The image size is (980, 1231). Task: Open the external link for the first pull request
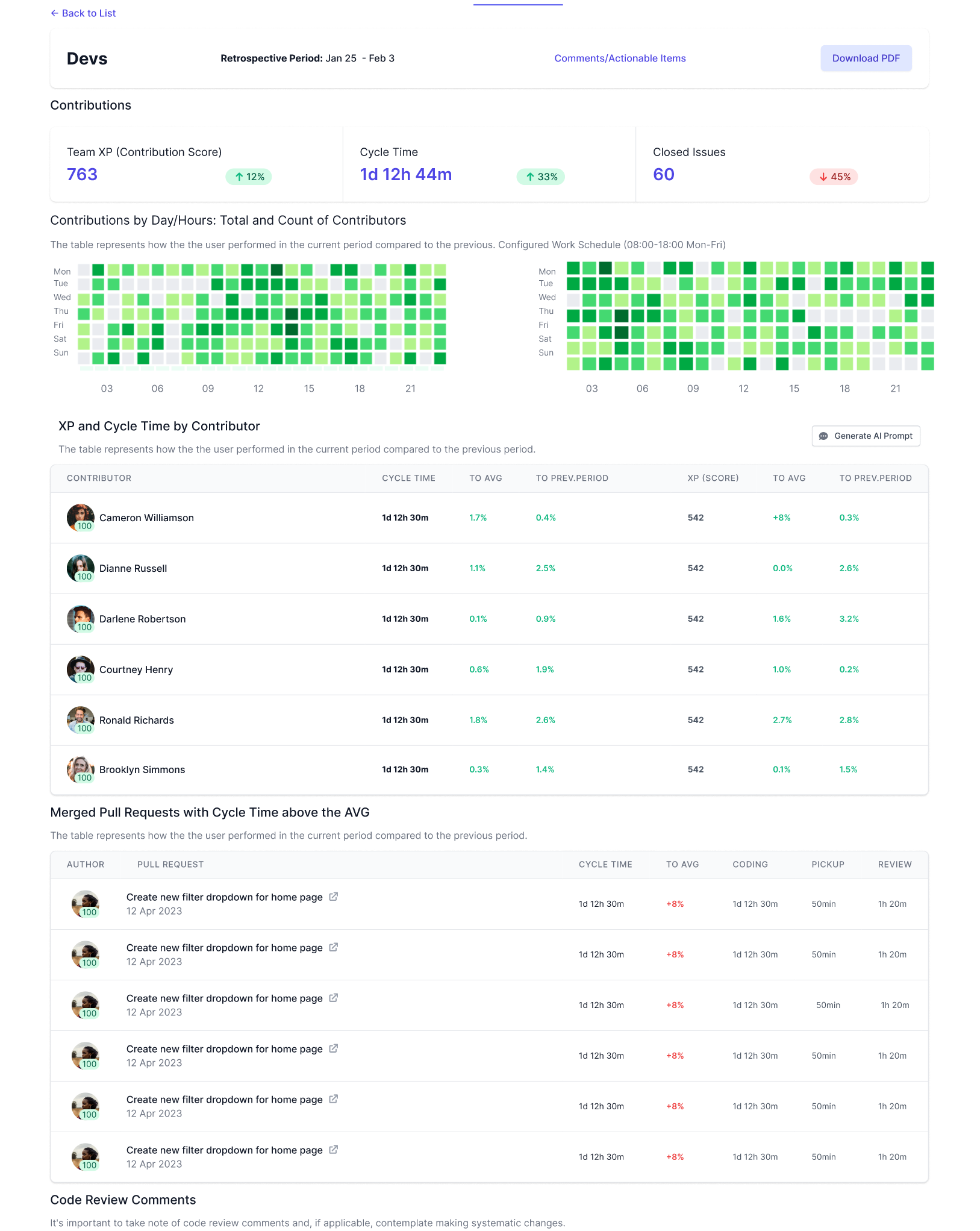click(333, 897)
